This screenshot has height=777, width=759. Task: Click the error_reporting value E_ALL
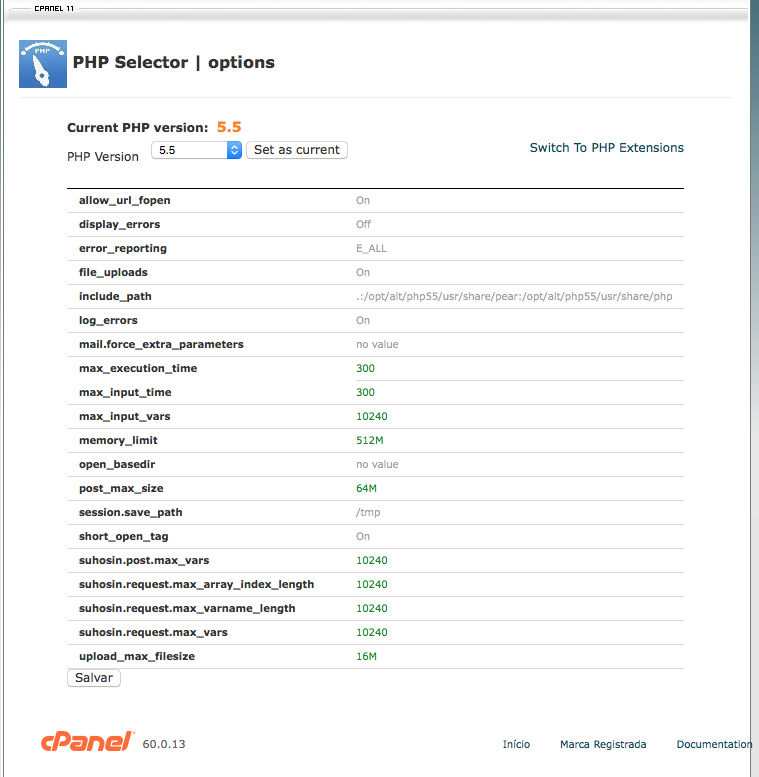click(371, 248)
